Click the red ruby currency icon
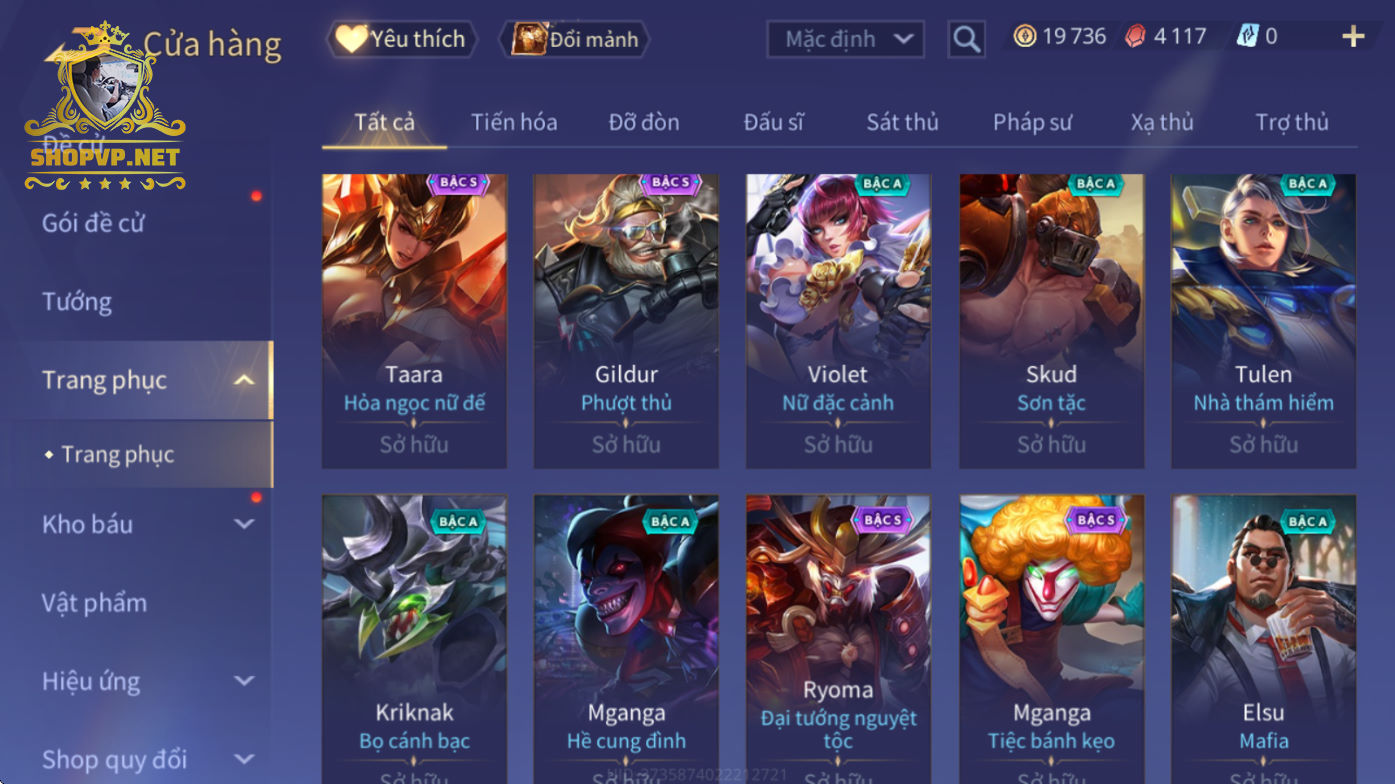This screenshot has height=784, width=1395. coord(1136,37)
